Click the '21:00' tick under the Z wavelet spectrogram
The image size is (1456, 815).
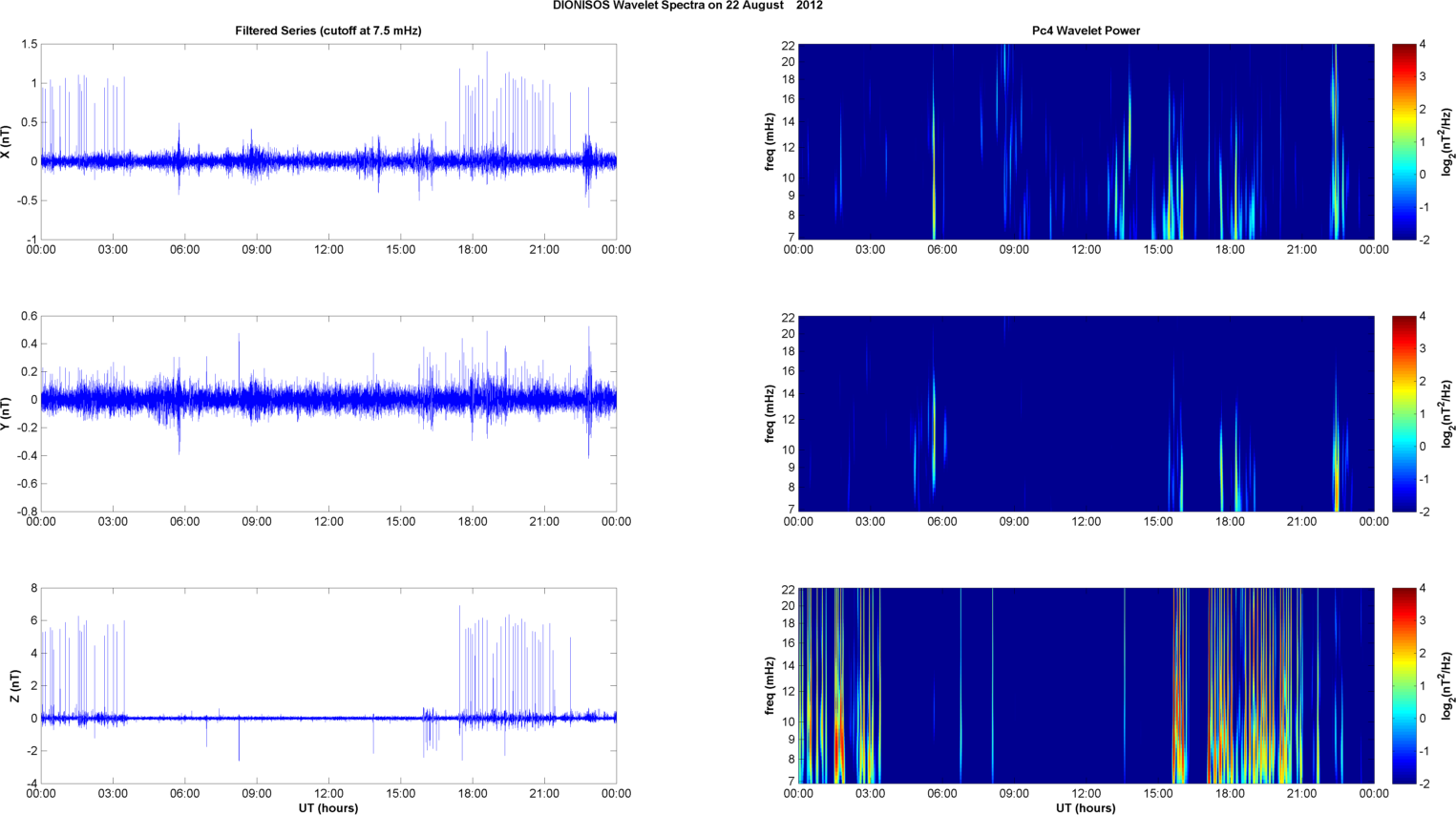pyautogui.click(x=1302, y=794)
